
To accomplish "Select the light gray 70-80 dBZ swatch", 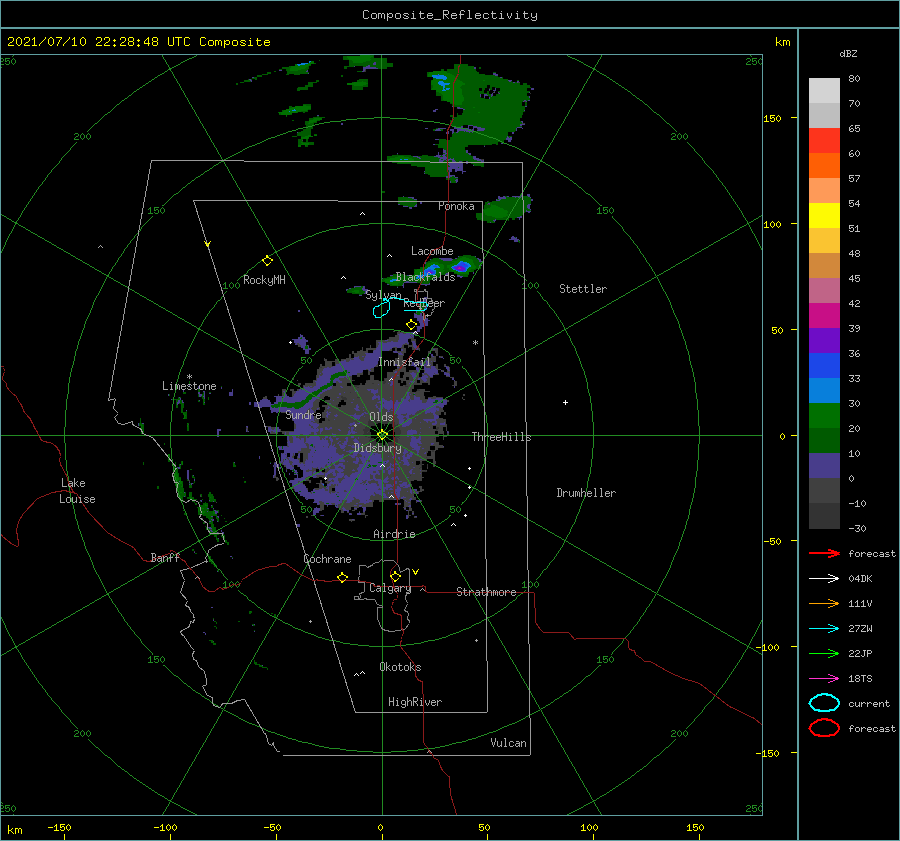I will 824,90.
